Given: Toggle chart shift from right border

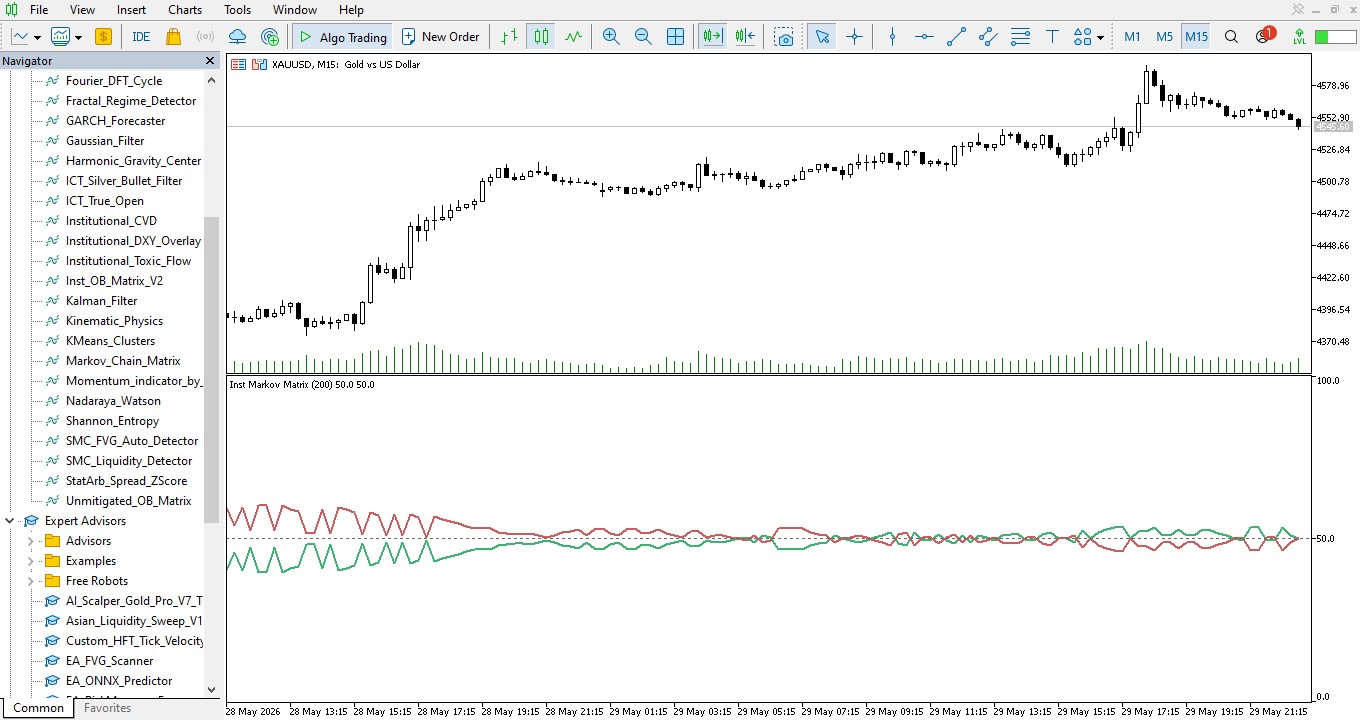Looking at the screenshot, I should pos(745,37).
